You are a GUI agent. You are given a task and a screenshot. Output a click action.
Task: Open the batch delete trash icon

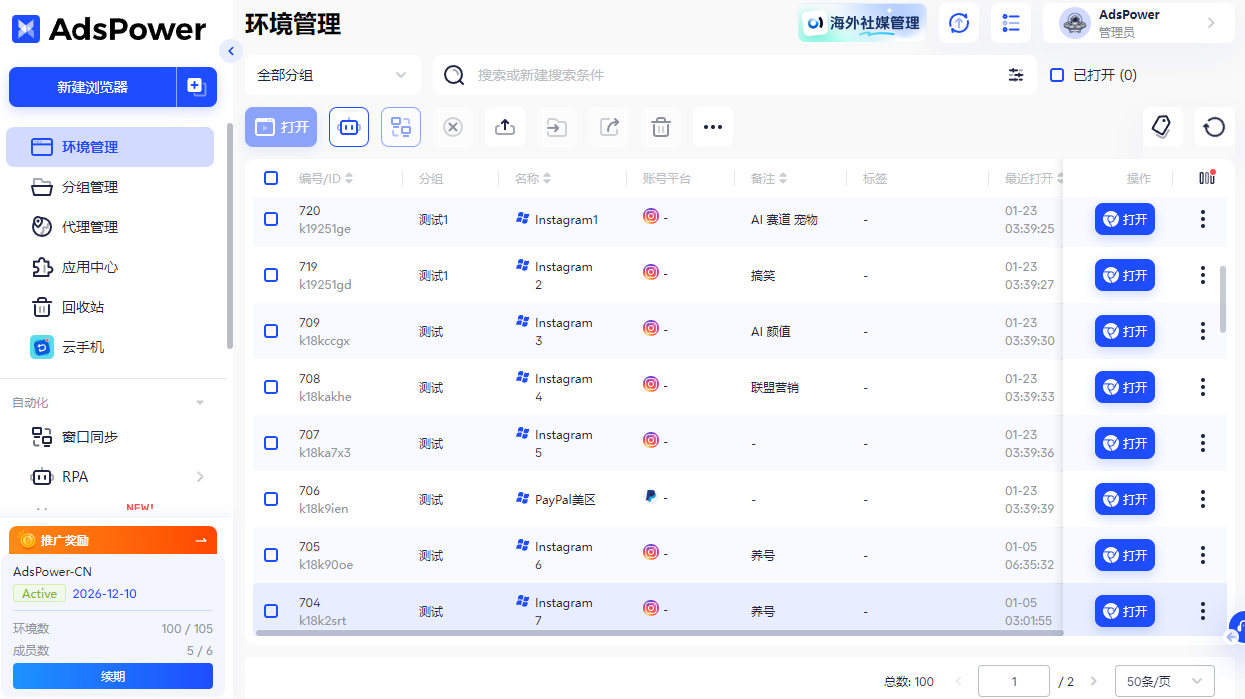660,127
